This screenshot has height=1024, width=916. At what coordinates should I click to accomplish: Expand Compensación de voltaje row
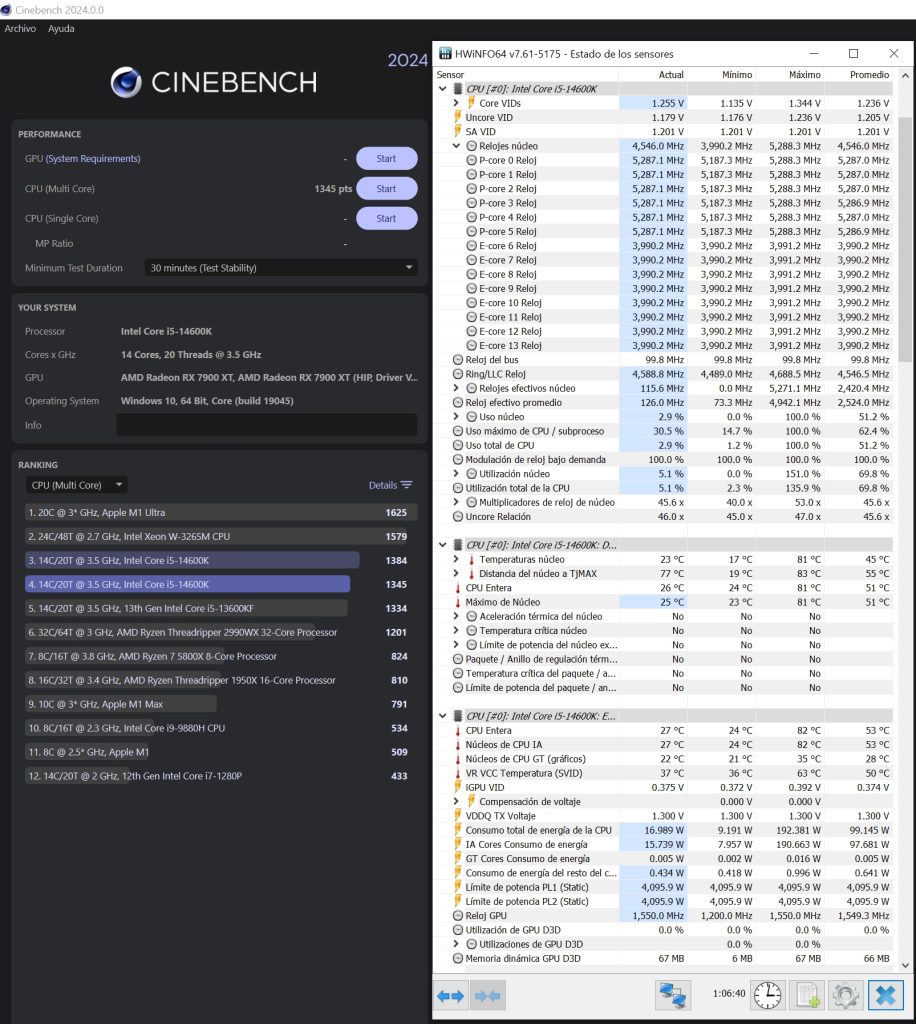click(x=456, y=801)
